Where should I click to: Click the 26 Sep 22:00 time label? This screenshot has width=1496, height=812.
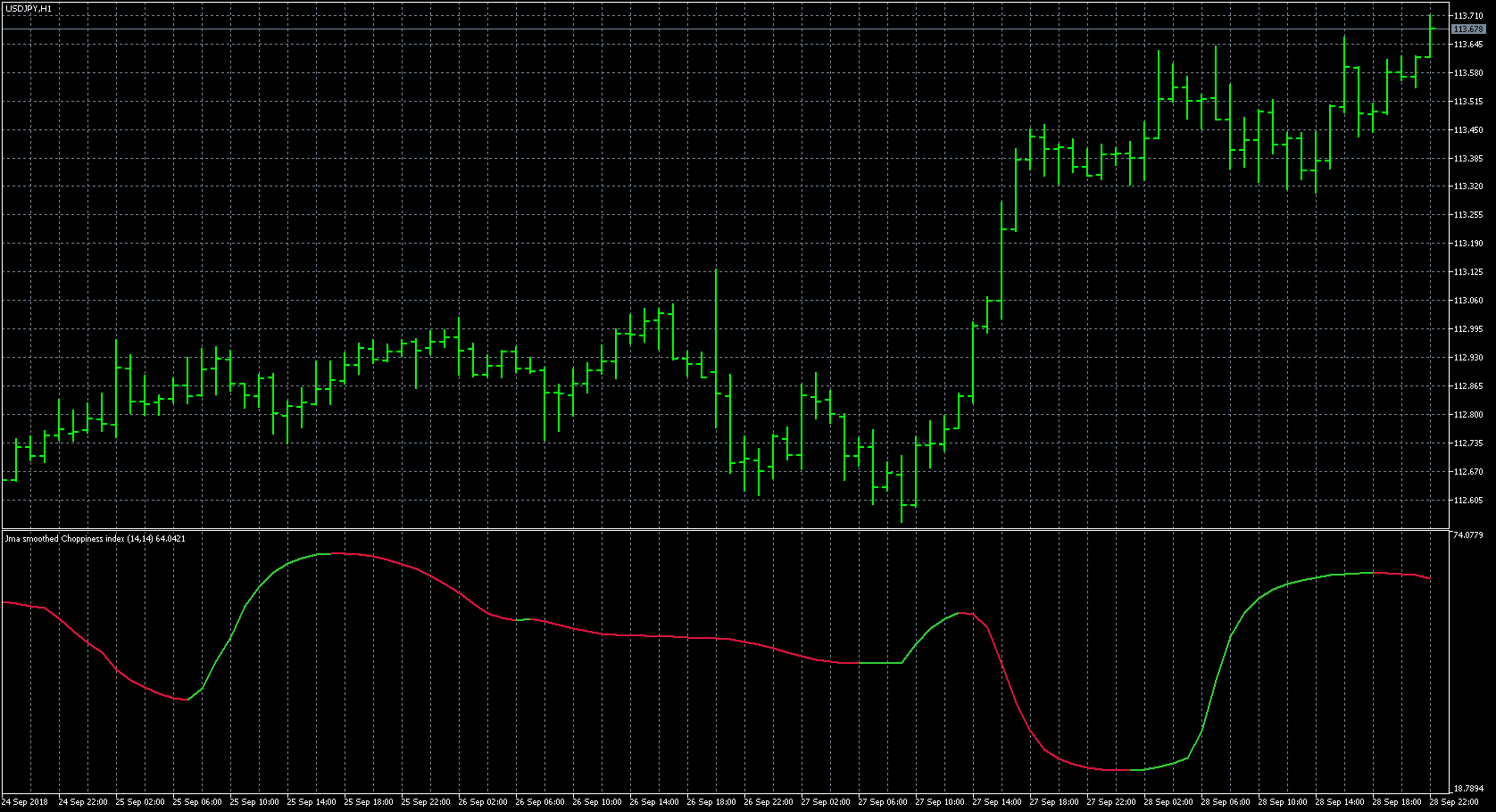[769, 802]
